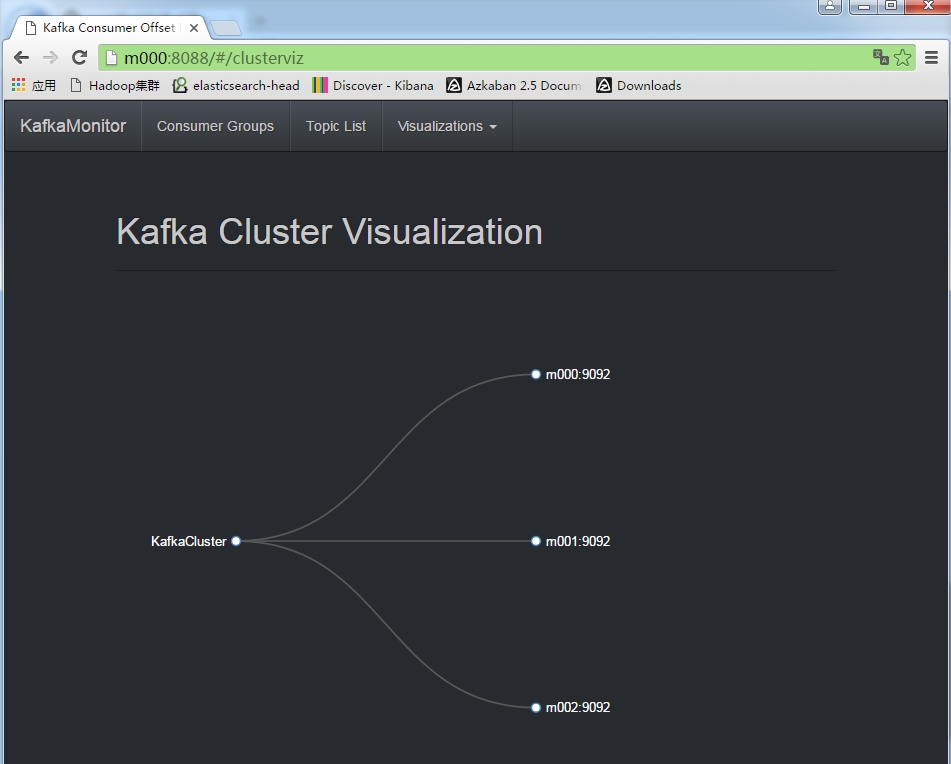
Task: Select the Kafka Consumer Offset browser tab
Action: pyautogui.click(x=108, y=28)
